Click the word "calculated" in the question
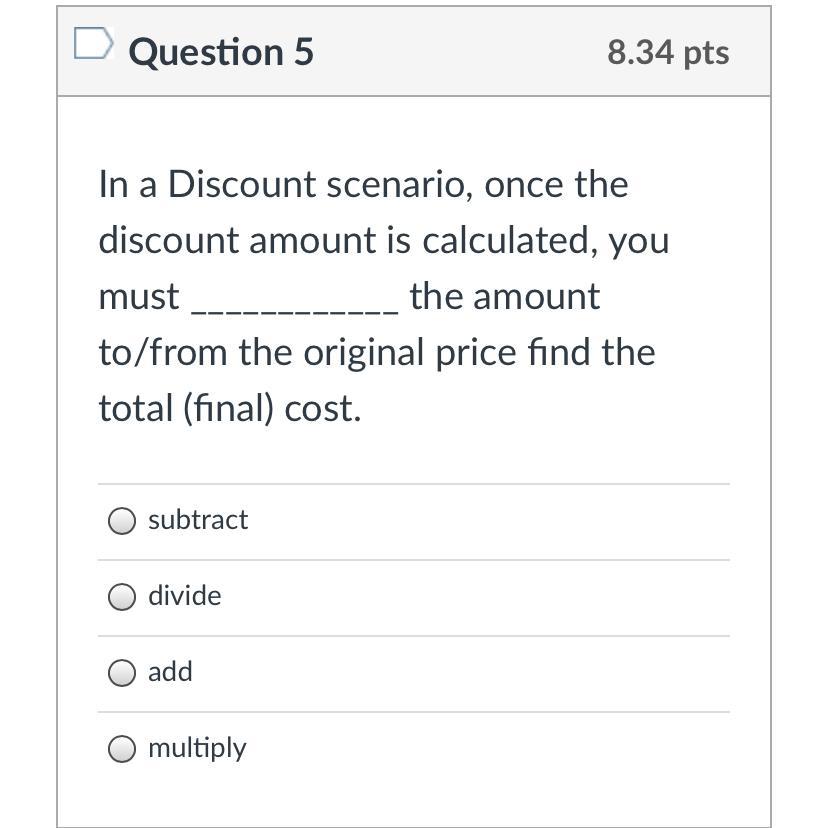 point(509,241)
